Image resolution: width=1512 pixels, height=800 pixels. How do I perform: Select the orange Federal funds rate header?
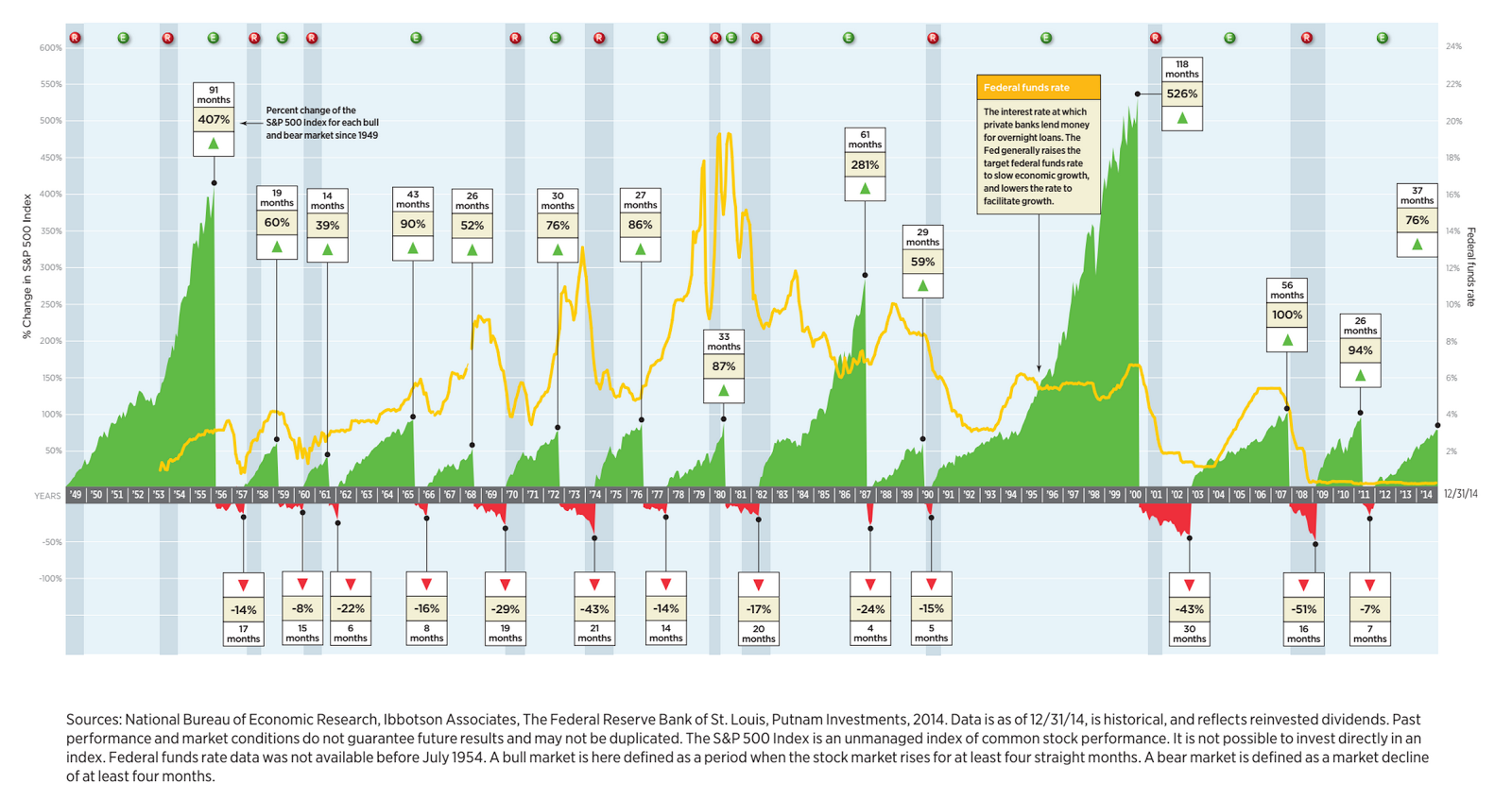pos(1039,87)
